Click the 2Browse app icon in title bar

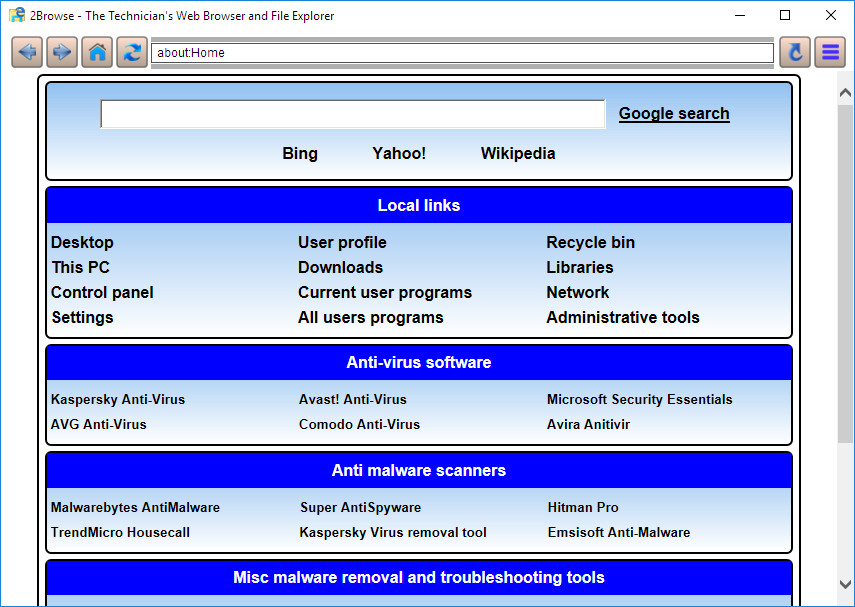pyautogui.click(x=17, y=15)
